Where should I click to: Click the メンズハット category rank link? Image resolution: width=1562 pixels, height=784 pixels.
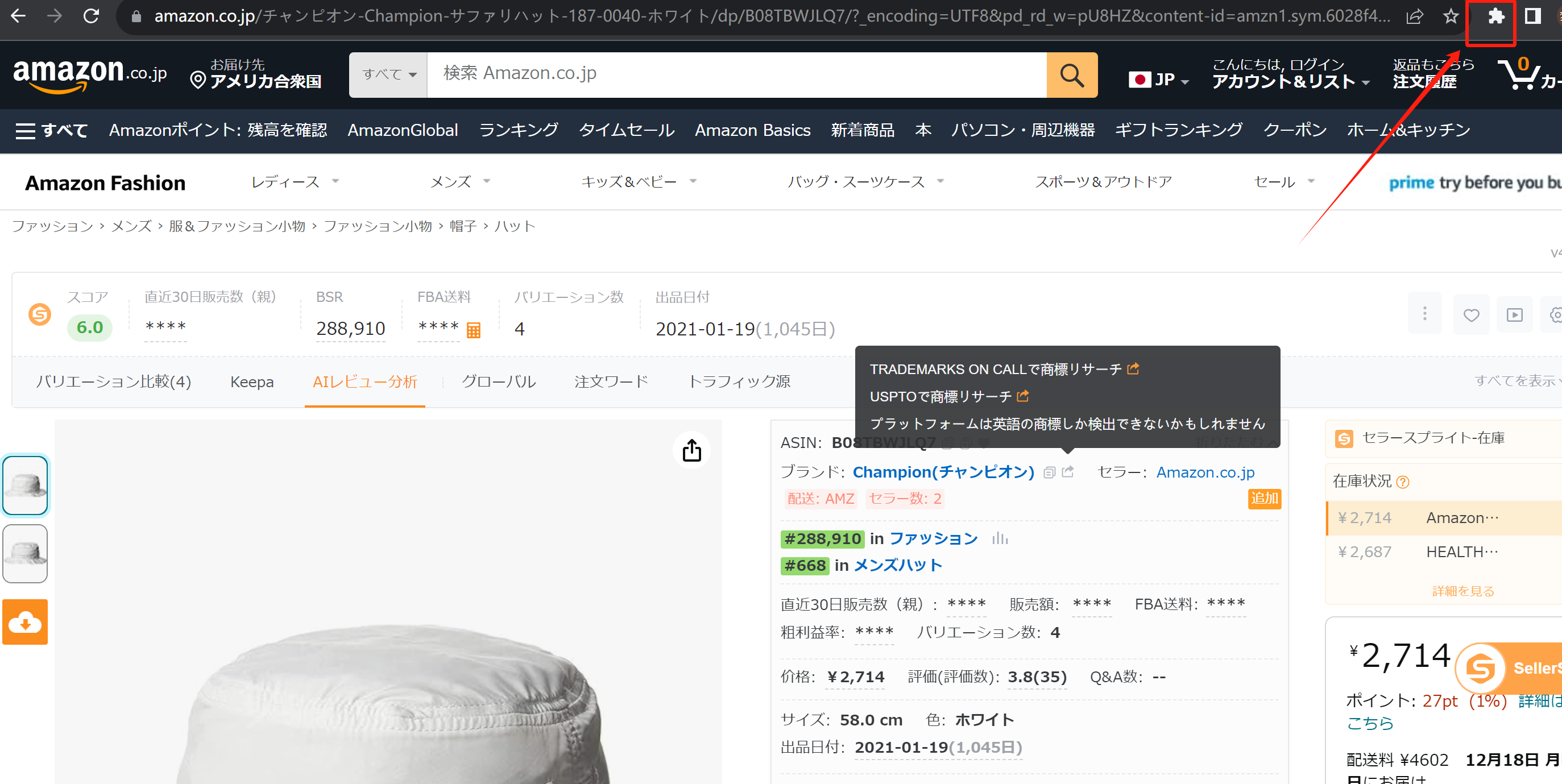(897, 566)
